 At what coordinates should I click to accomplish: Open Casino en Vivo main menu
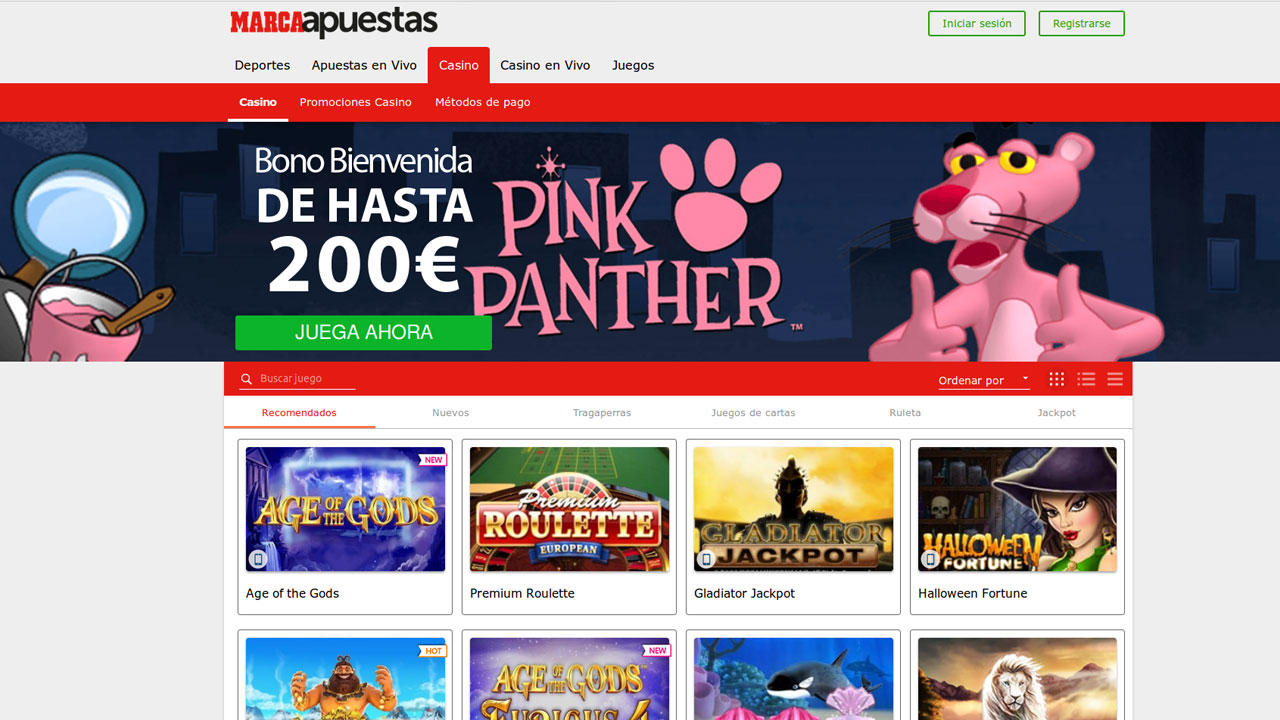pyautogui.click(x=545, y=65)
